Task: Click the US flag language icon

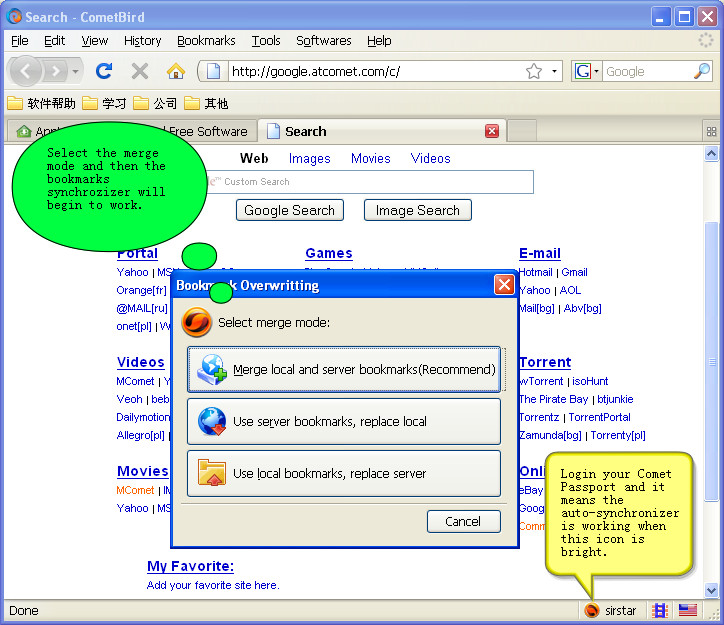Action: [688, 611]
